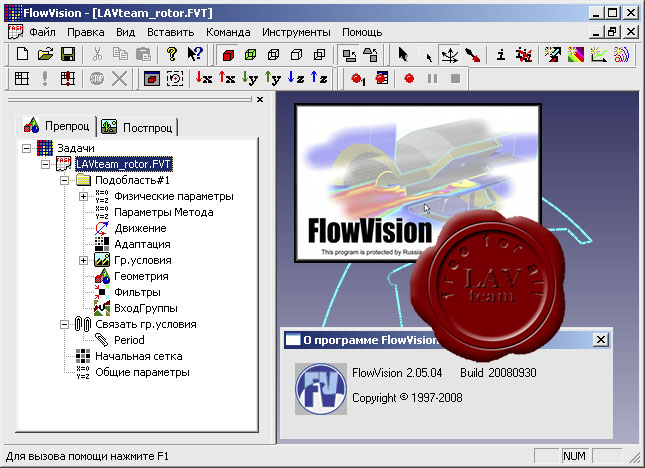Select Фильтры tree item
The width and height of the screenshot is (645, 468).
137,292
